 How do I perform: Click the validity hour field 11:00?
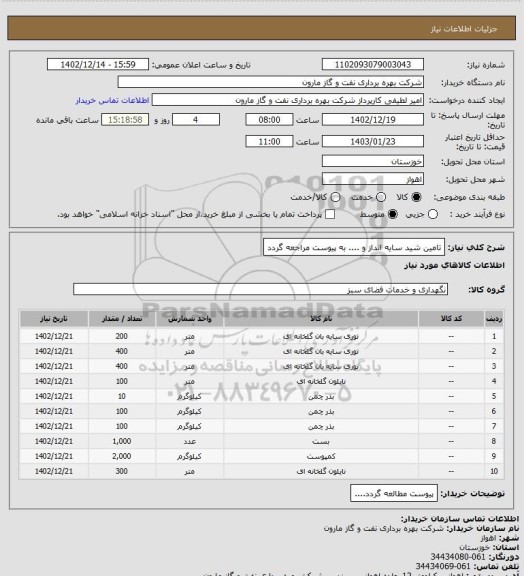269,141
